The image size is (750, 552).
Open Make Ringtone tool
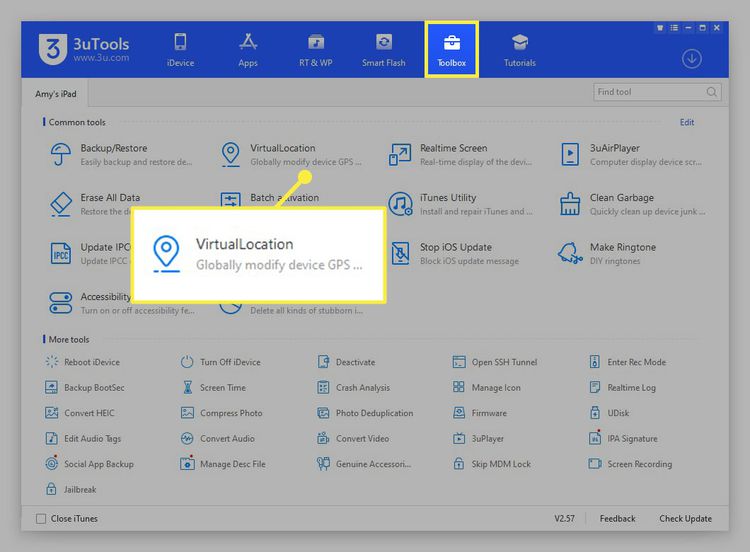pos(607,254)
